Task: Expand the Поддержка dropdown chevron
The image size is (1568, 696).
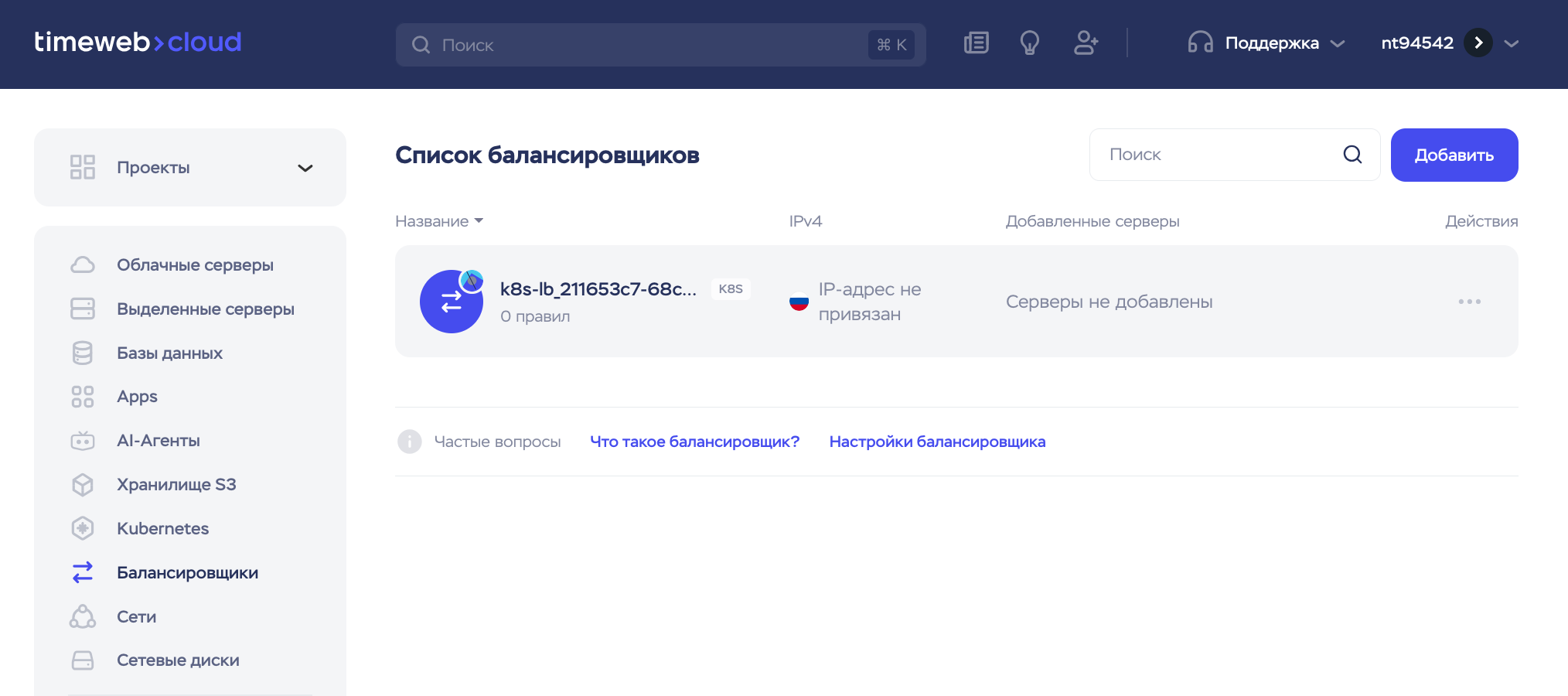Action: pos(1338,43)
